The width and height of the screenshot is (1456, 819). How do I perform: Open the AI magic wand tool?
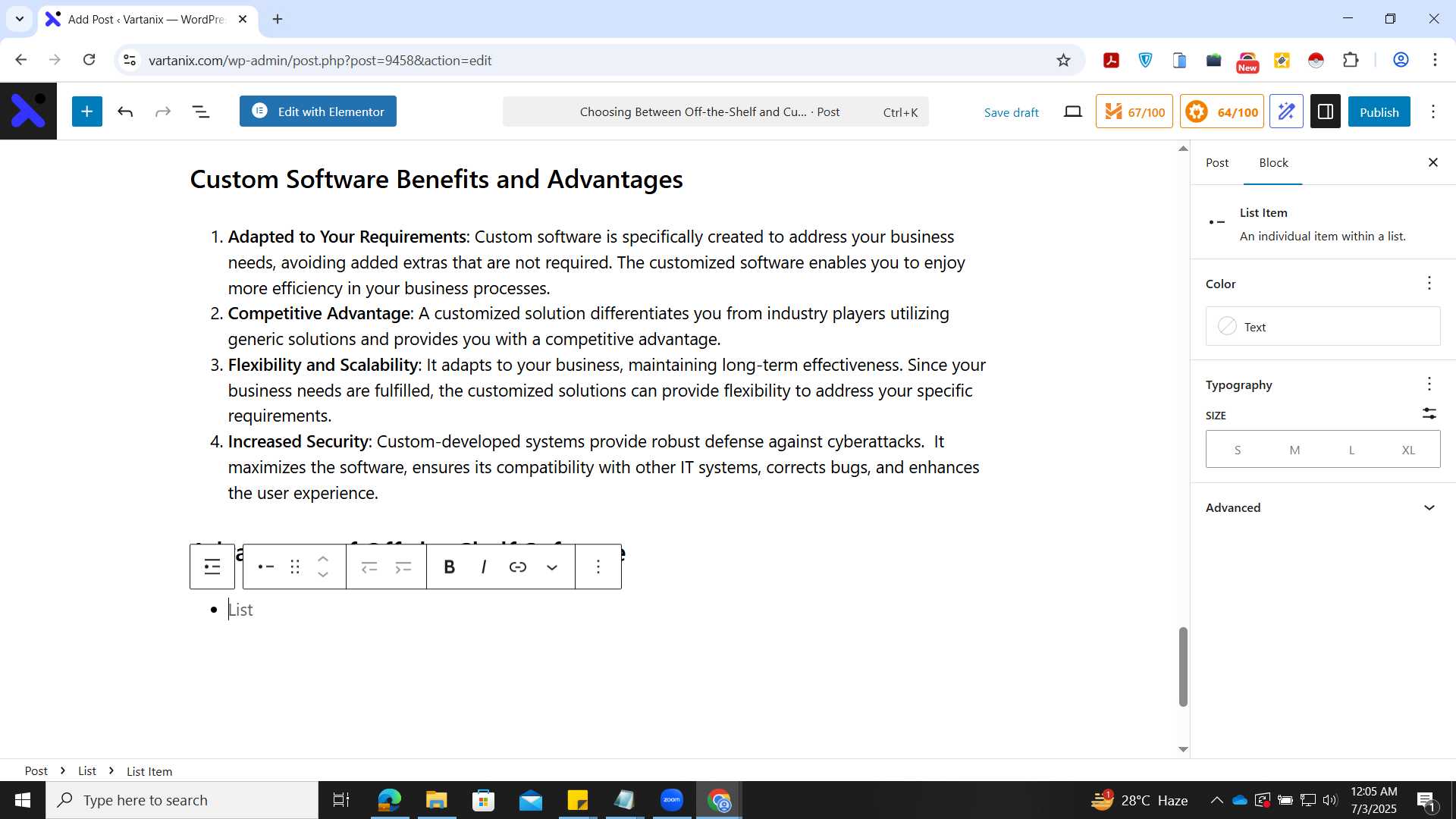pos(1286,111)
